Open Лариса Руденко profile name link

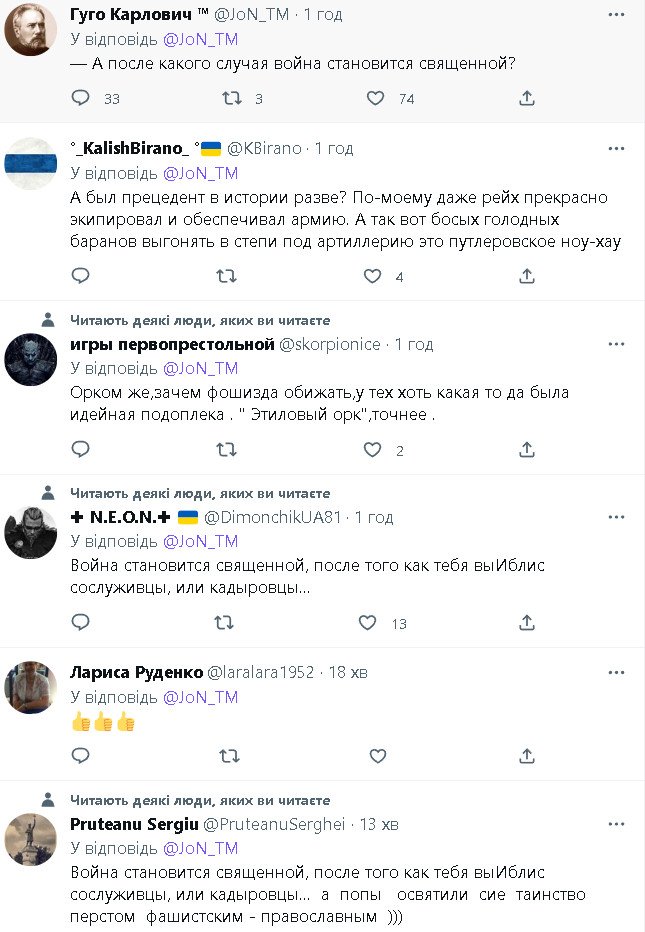135,672
